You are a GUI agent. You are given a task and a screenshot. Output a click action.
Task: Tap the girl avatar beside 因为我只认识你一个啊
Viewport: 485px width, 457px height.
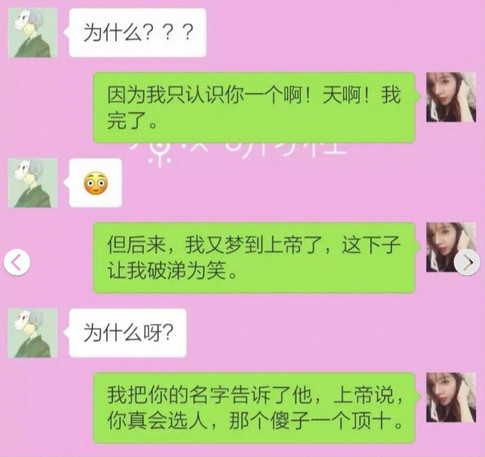click(451, 97)
